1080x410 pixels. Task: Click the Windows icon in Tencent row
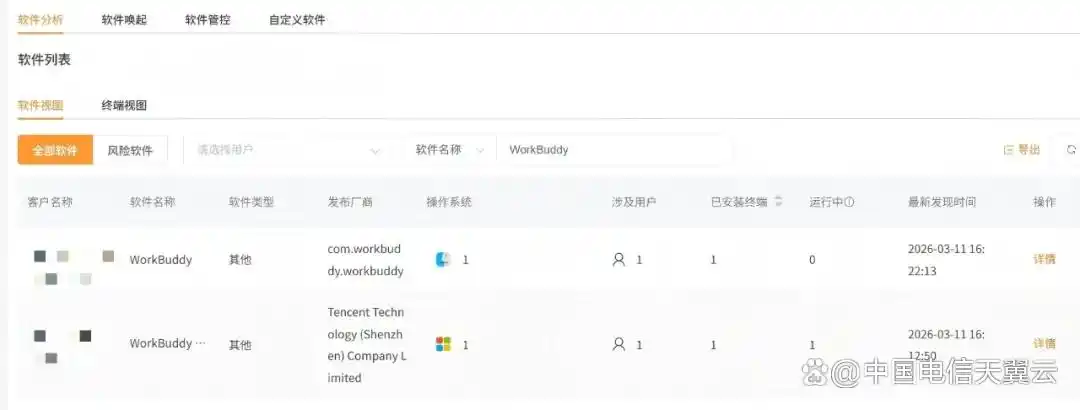click(444, 344)
